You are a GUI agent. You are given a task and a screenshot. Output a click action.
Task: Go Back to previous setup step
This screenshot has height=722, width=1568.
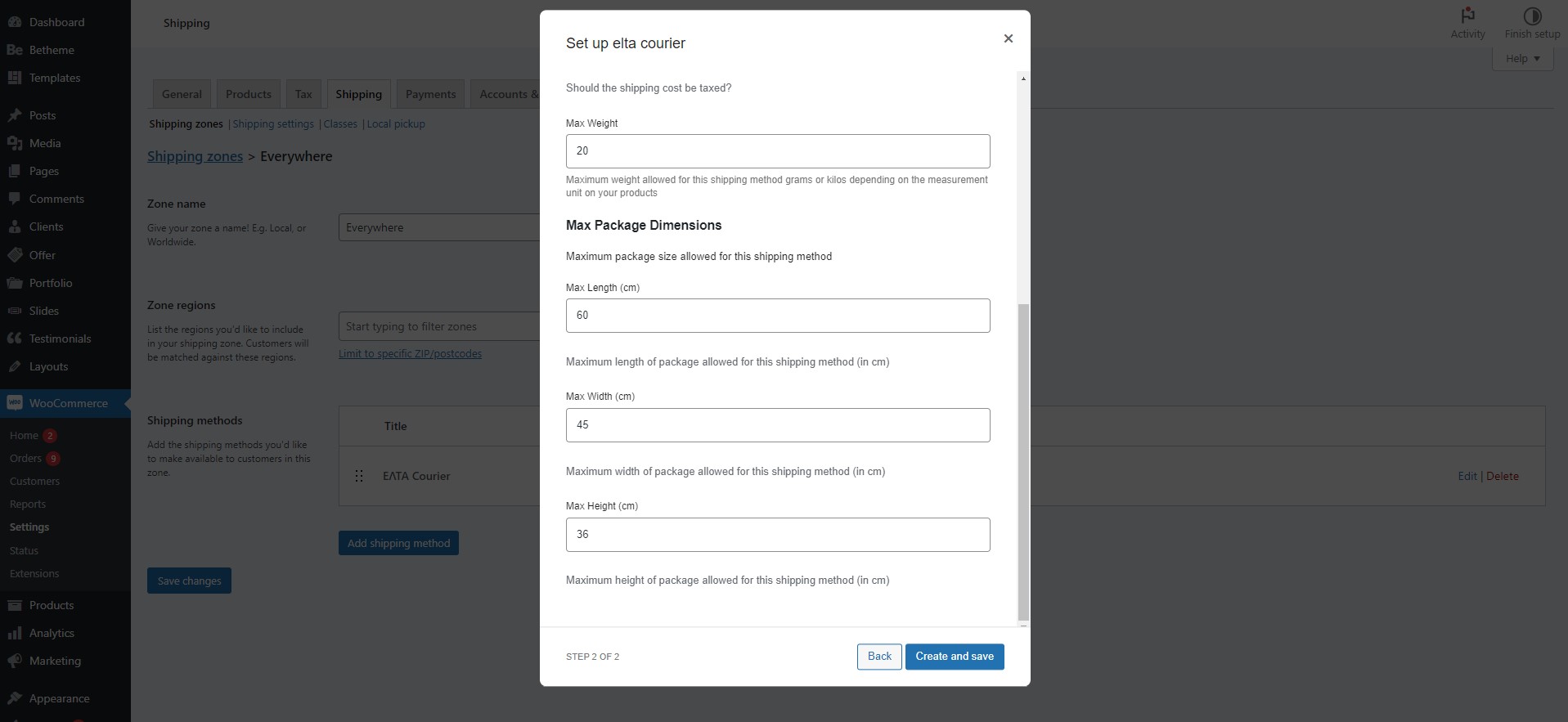coord(879,657)
